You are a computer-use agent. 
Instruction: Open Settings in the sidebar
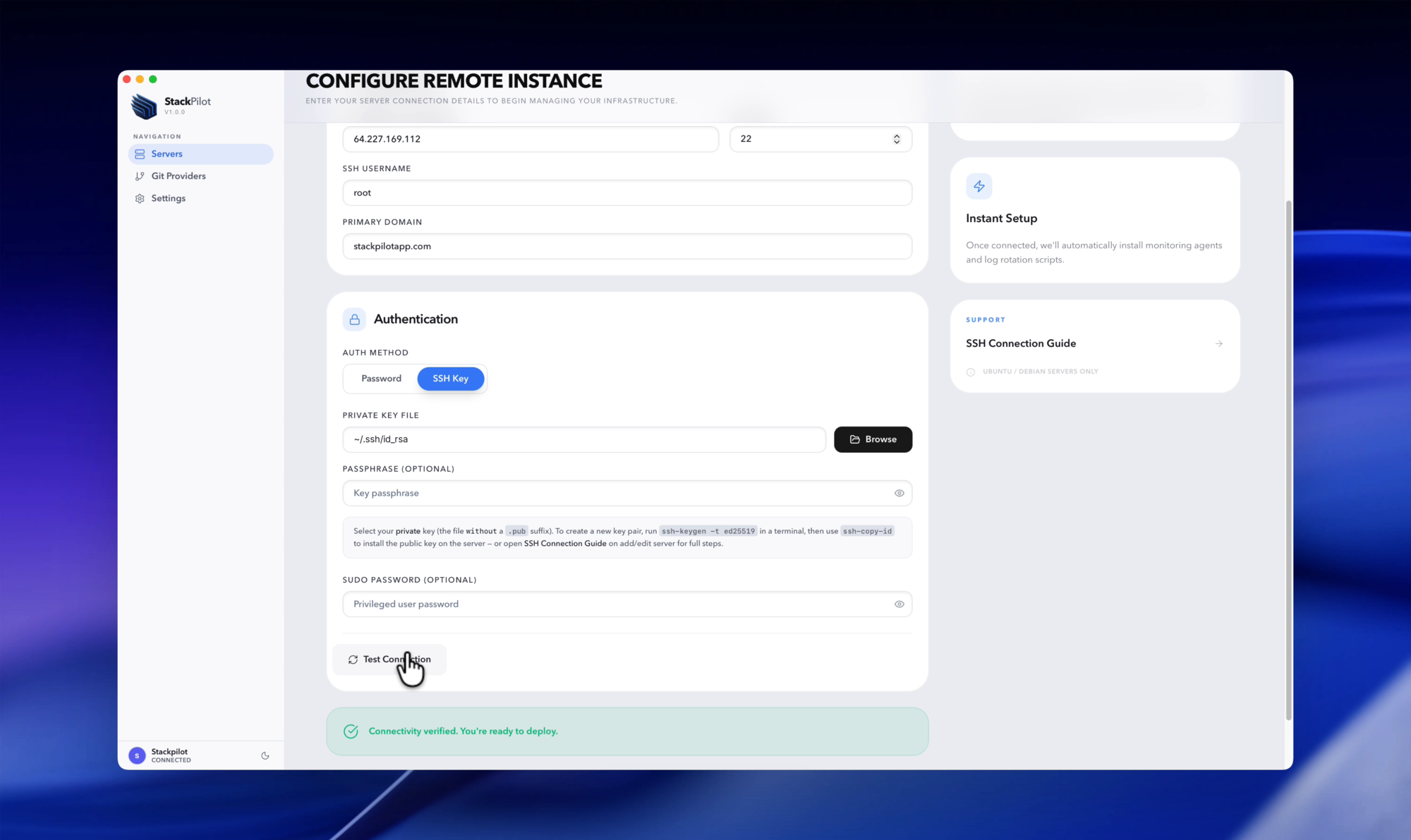200,198
